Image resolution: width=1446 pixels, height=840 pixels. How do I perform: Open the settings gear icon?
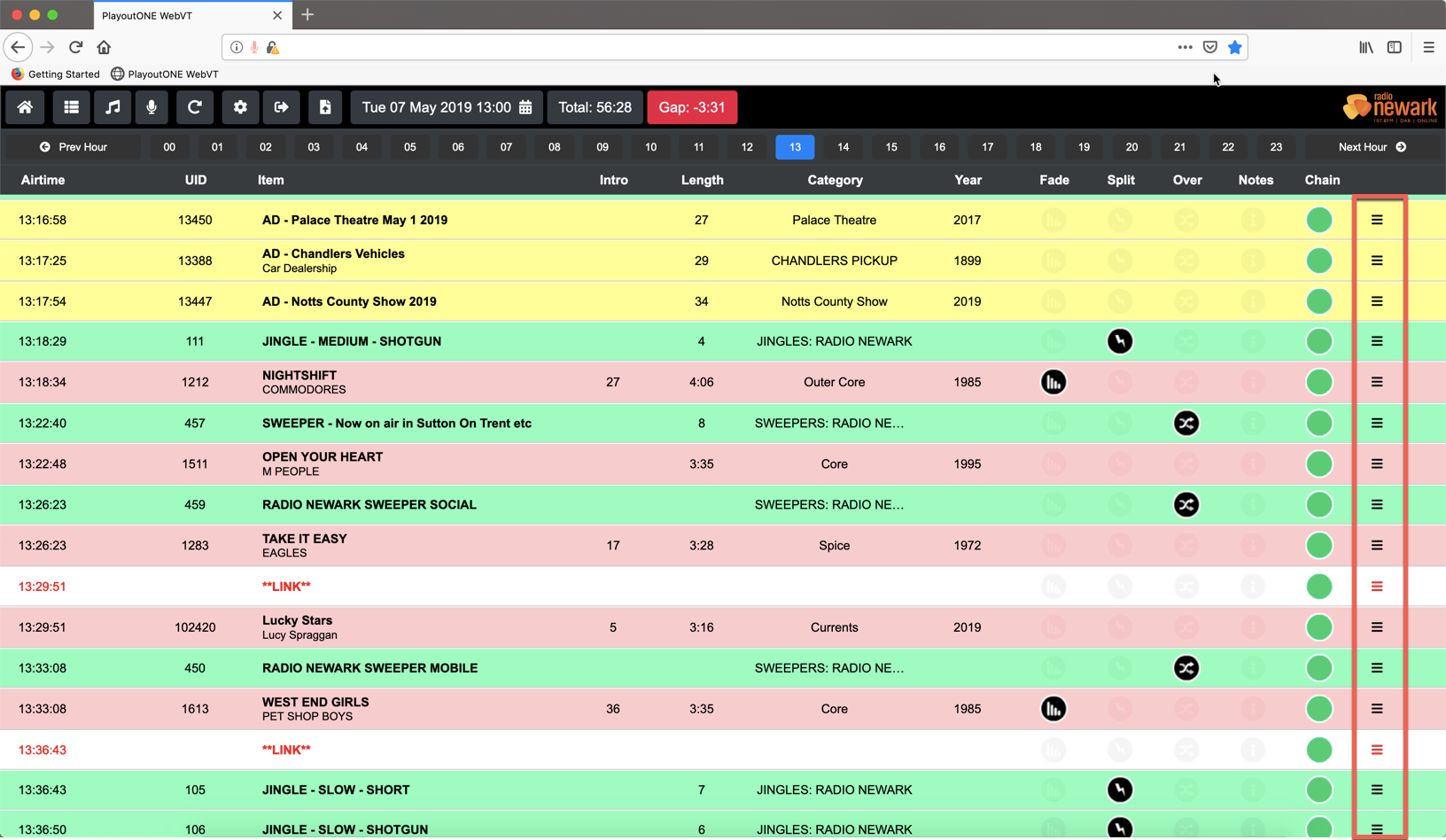click(240, 107)
